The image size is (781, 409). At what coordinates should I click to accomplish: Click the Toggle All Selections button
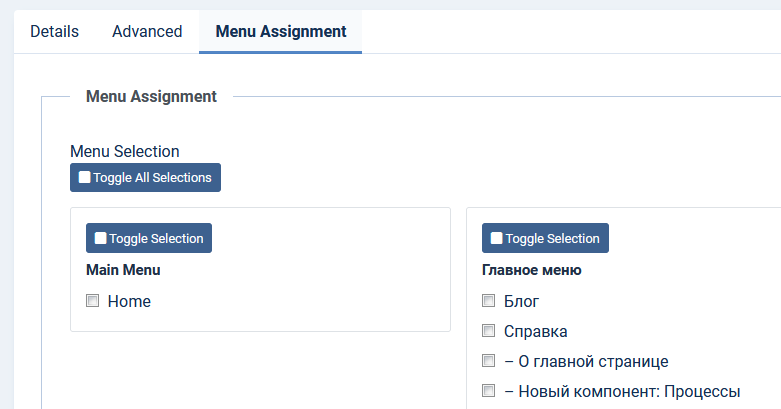(x=145, y=177)
